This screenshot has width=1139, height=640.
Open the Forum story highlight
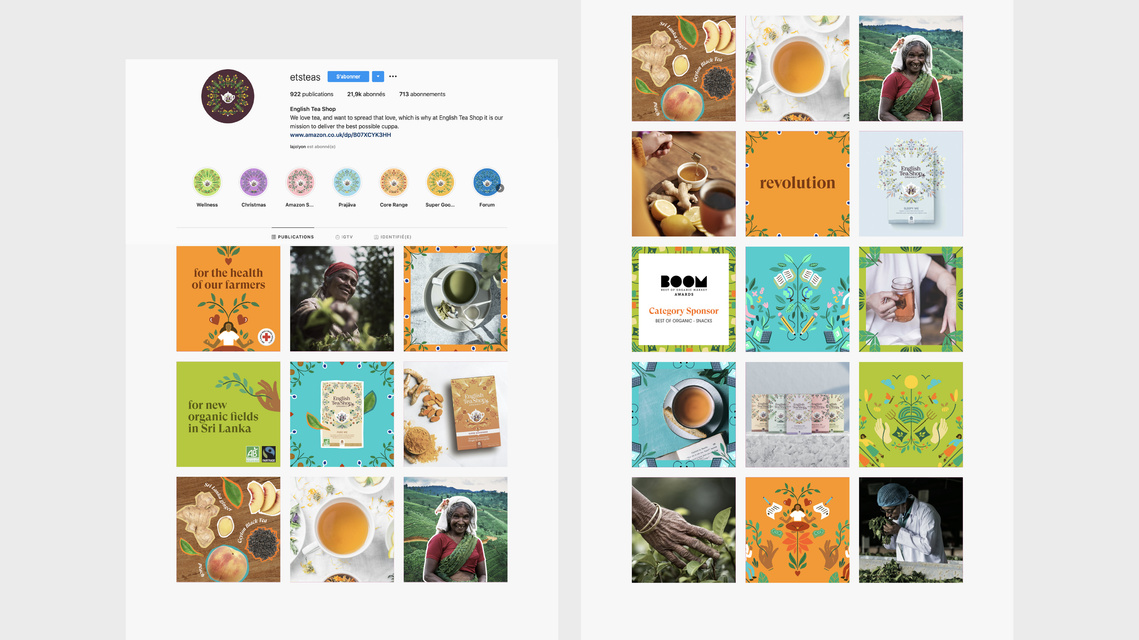[487, 182]
